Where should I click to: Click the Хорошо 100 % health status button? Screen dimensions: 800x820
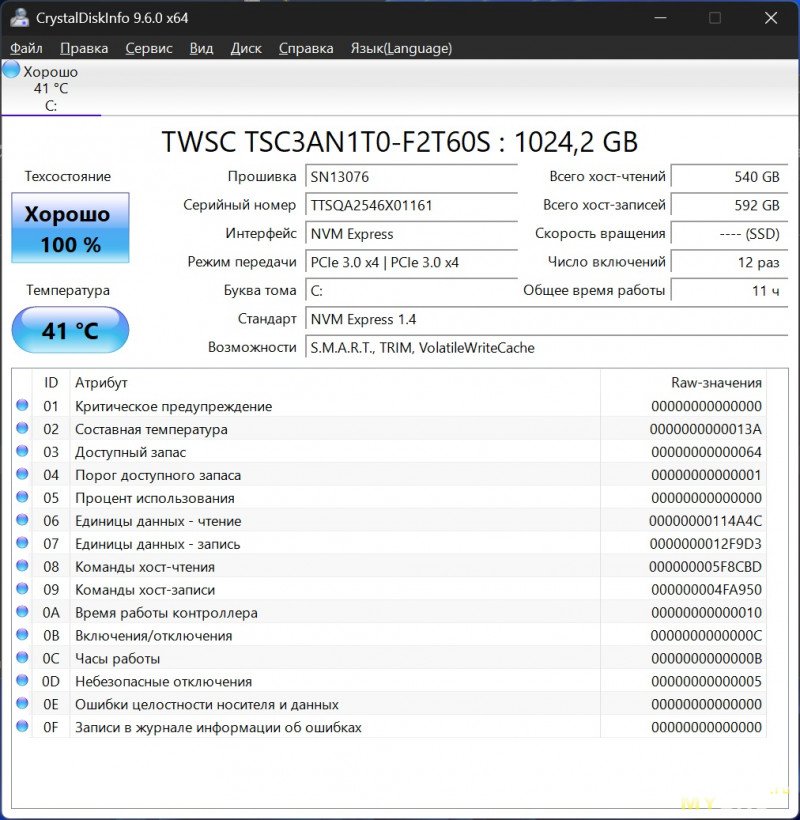(x=70, y=227)
